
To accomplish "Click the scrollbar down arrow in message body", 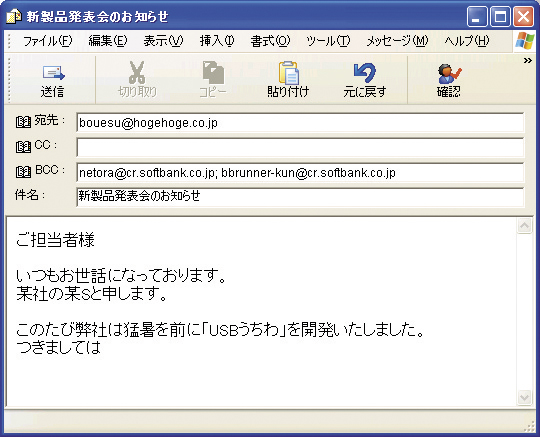I will [x=525, y=398].
